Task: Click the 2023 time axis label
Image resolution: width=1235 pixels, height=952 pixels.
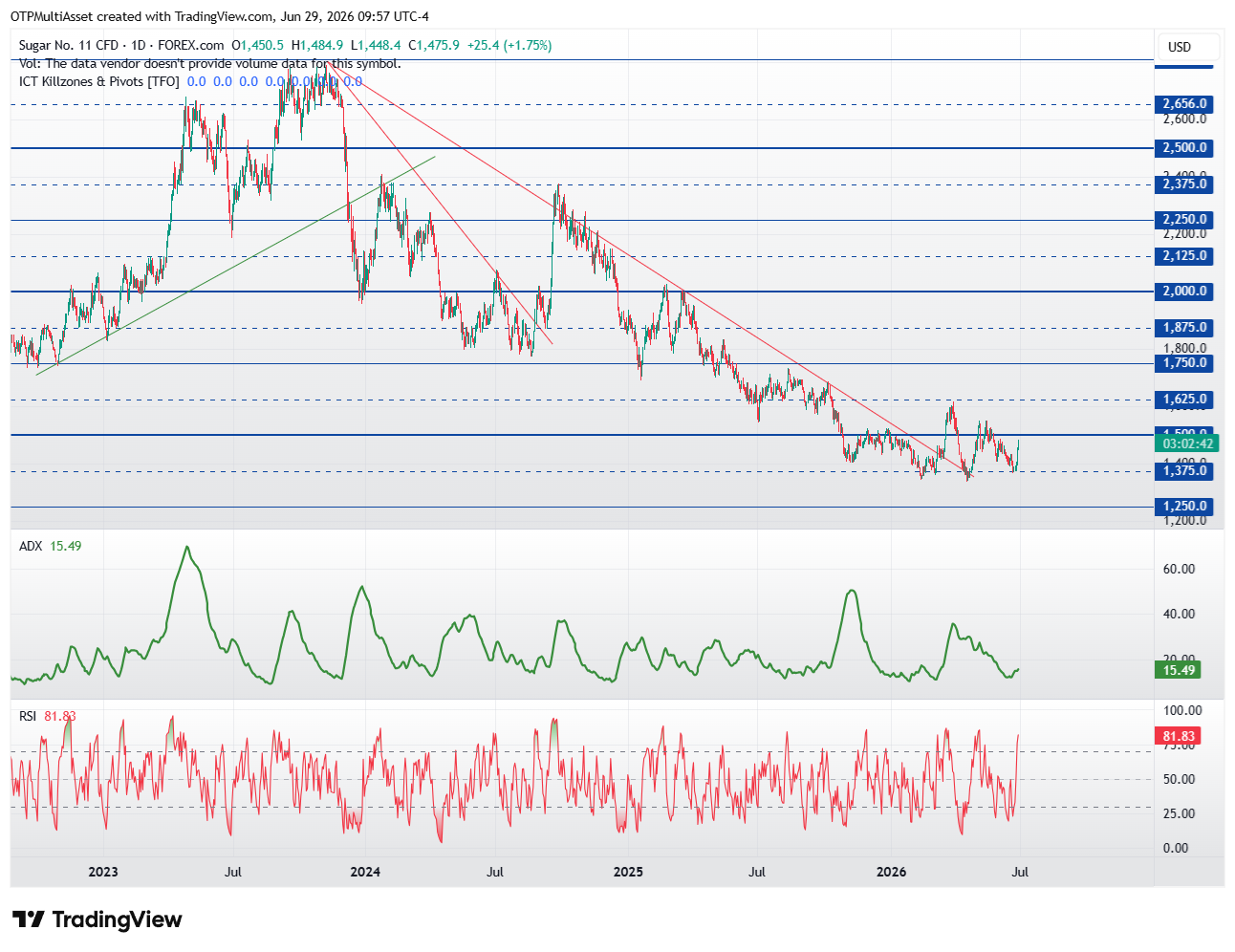Action: click(x=102, y=872)
